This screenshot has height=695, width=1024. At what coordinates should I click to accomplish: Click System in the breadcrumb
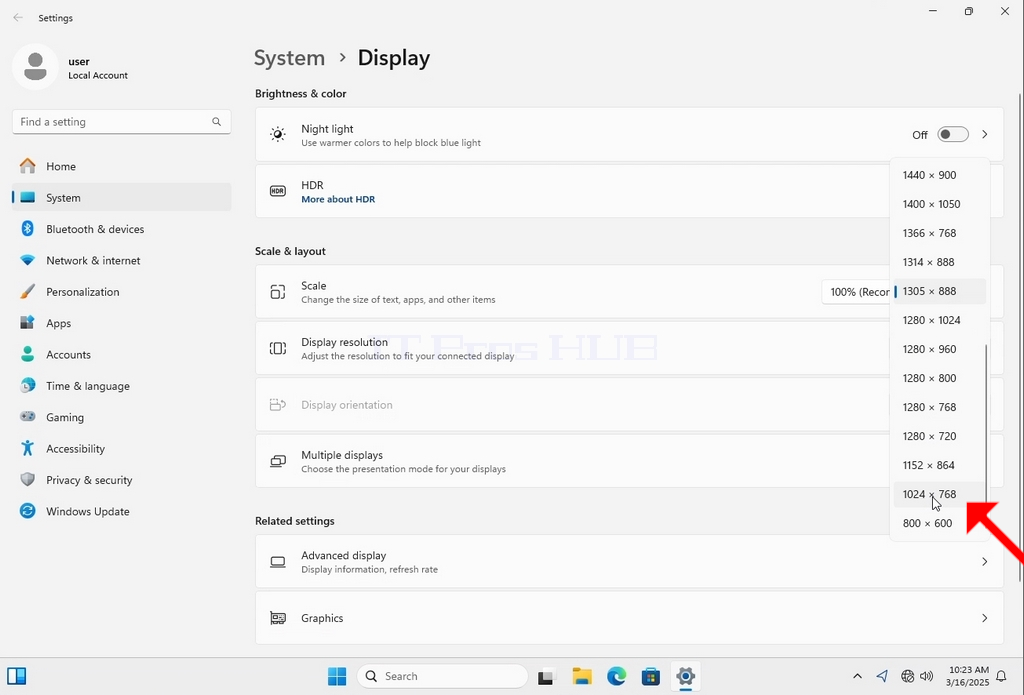pos(289,57)
